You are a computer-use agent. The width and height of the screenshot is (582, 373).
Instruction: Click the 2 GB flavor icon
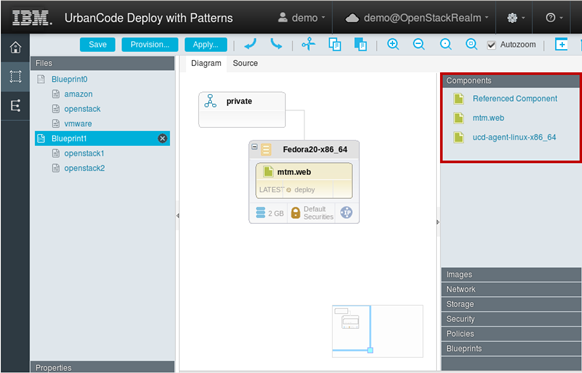pyautogui.click(x=261, y=213)
